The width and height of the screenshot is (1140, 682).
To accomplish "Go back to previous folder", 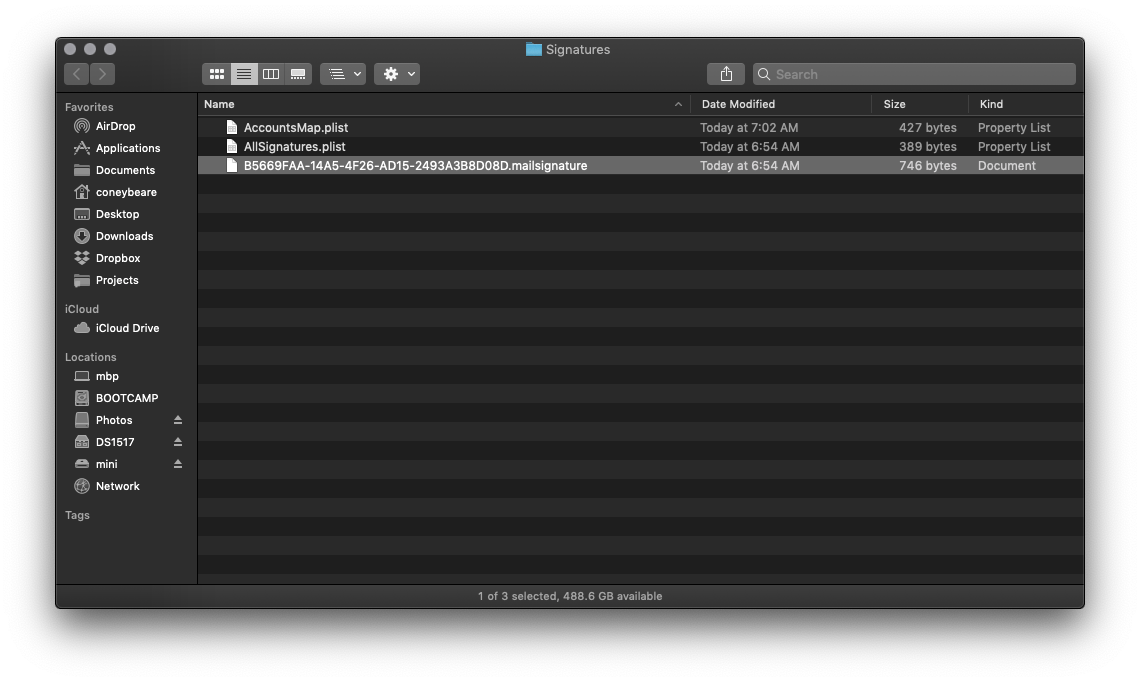I will (77, 74).
